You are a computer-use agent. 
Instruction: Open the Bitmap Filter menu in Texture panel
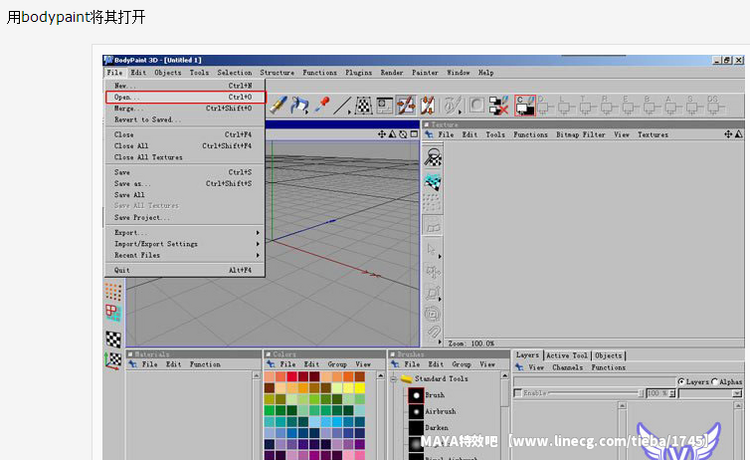pyautogui.click(x=580, y=134)
